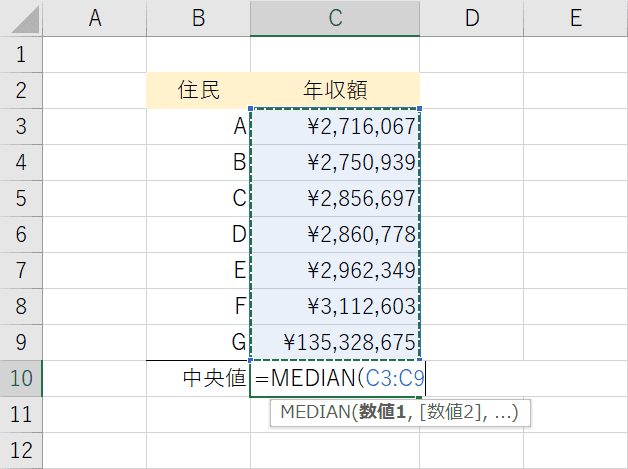Select row 10 header
The image size is (628, 469).
(x=21, y=378)
